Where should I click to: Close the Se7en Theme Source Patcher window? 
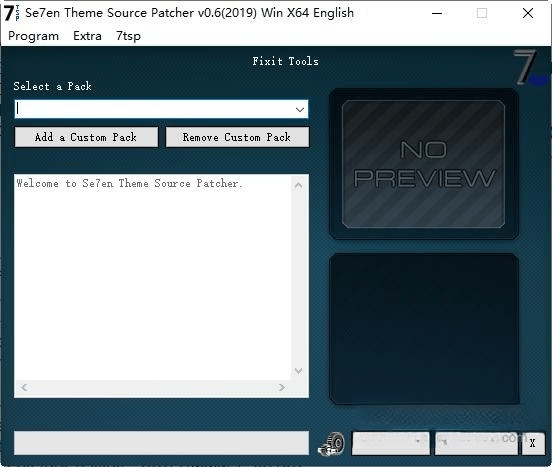coord(528,13)
